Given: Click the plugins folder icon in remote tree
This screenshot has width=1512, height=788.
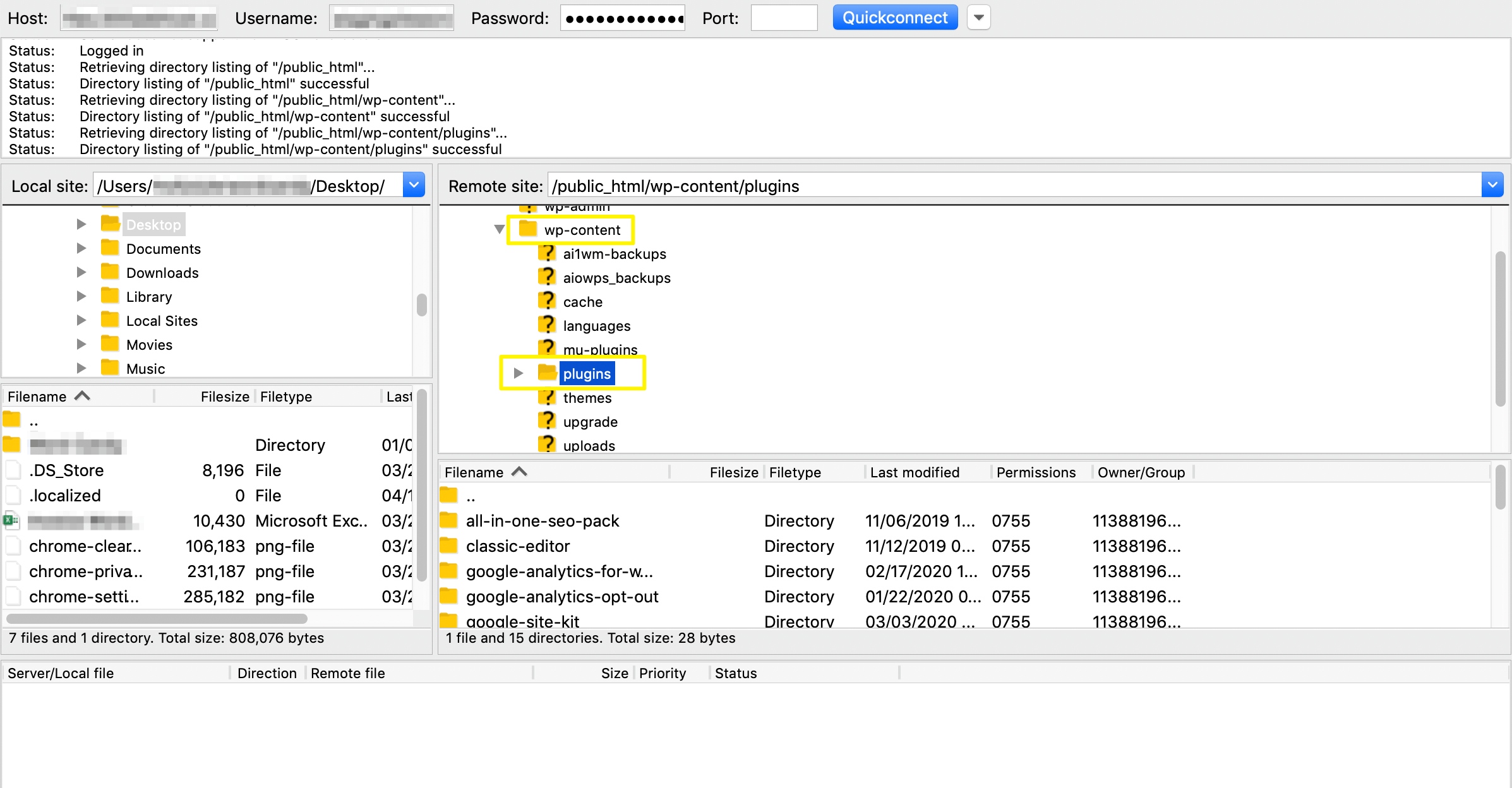Looking at the screenshot, I should point(547,373).
